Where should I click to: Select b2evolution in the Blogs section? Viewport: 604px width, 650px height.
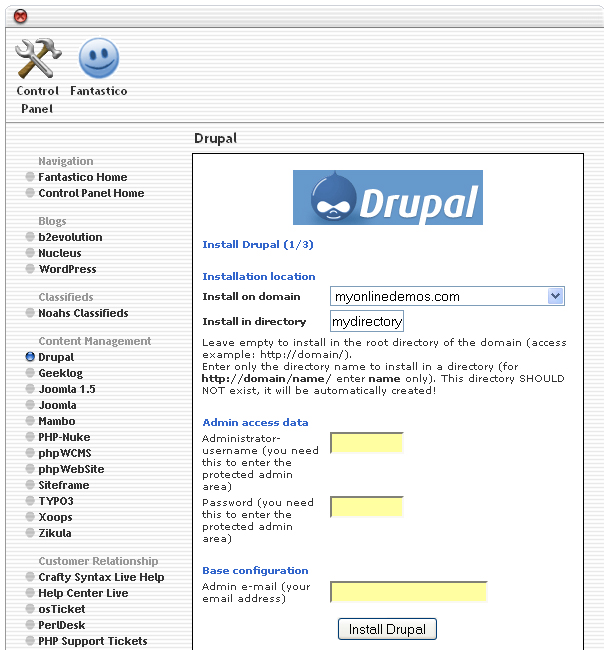pyautogui.click(x=70, y=237)
